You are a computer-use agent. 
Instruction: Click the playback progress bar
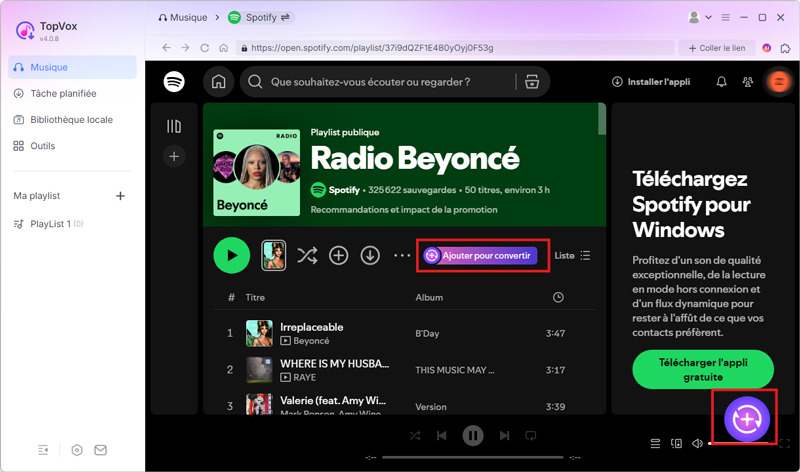(x=472, y=457)
